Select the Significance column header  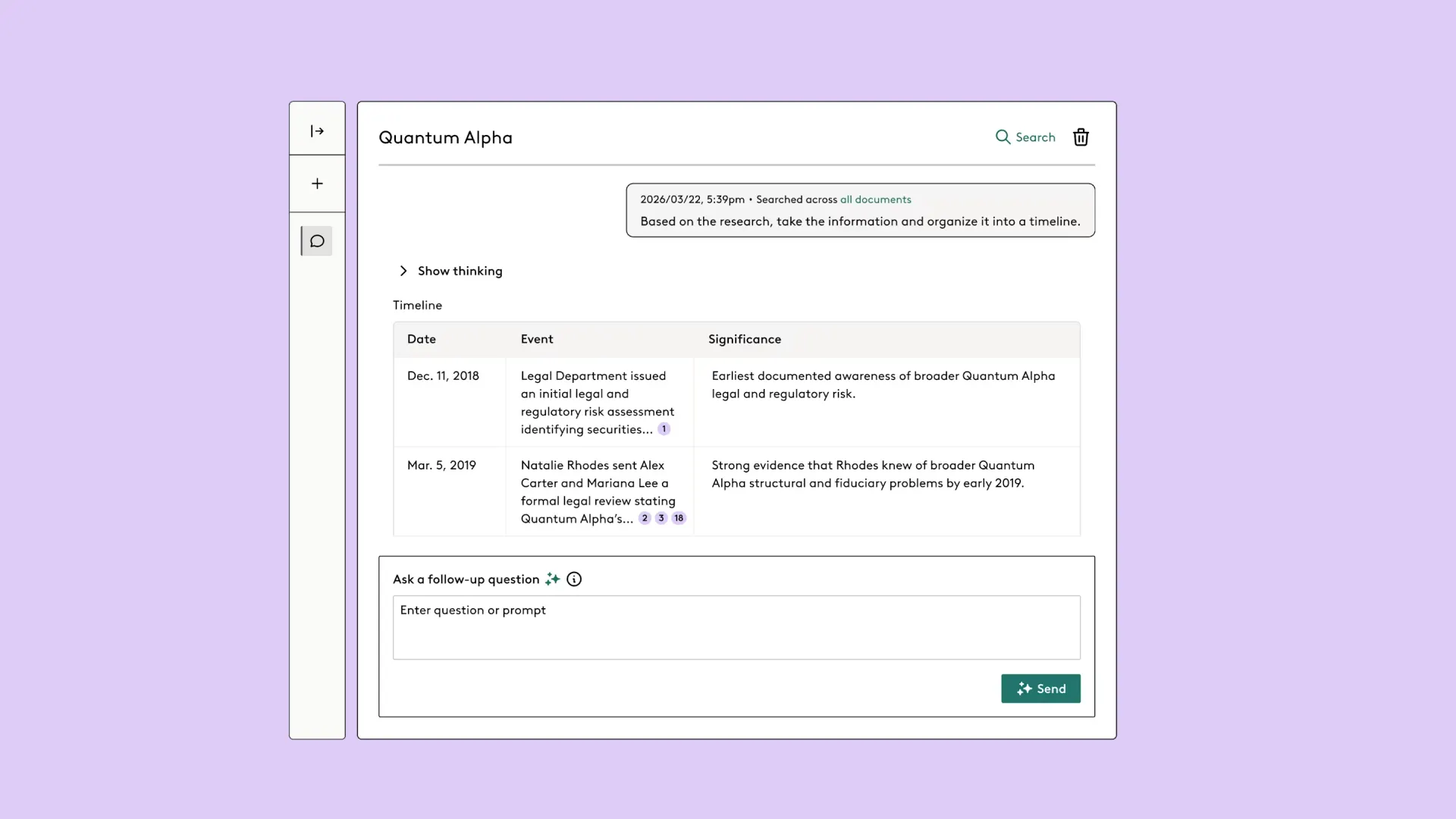[x=745, y=340]
